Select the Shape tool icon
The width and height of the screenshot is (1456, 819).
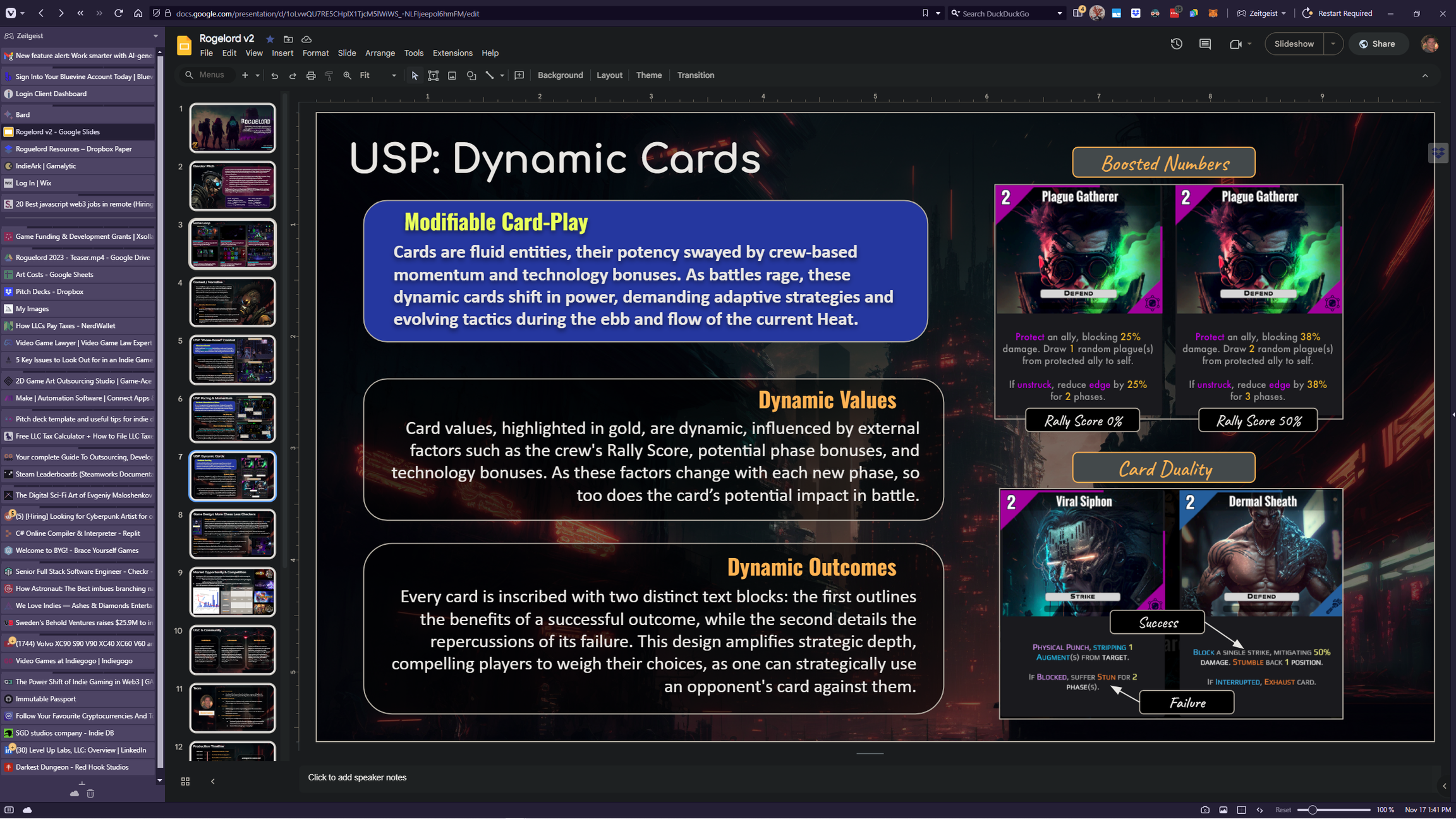(471, 75)
